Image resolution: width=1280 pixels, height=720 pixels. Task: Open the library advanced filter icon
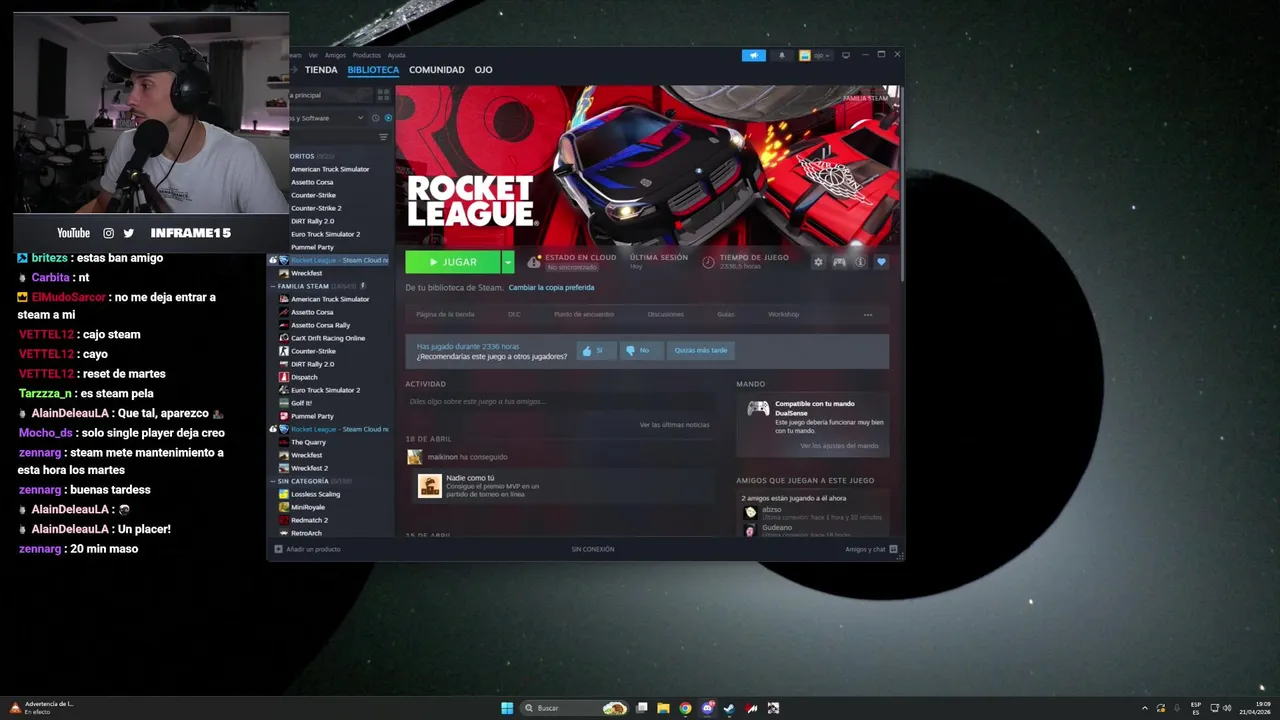tap(383, 137)
